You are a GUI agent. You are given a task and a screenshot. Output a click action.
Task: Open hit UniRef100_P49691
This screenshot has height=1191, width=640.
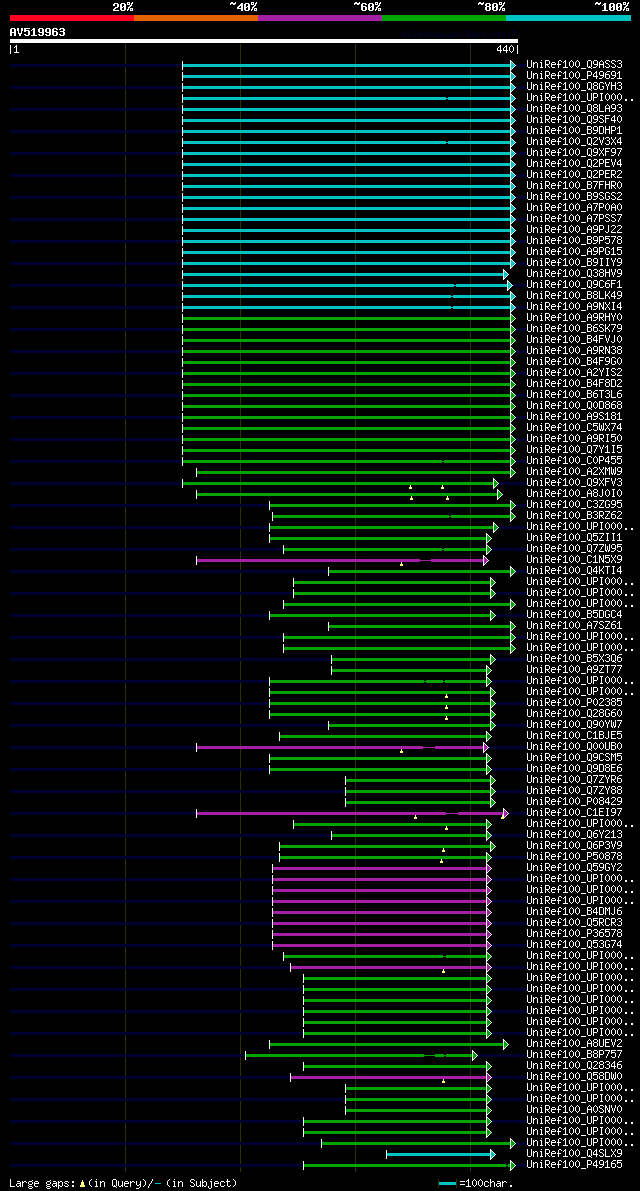click(574, 76)
